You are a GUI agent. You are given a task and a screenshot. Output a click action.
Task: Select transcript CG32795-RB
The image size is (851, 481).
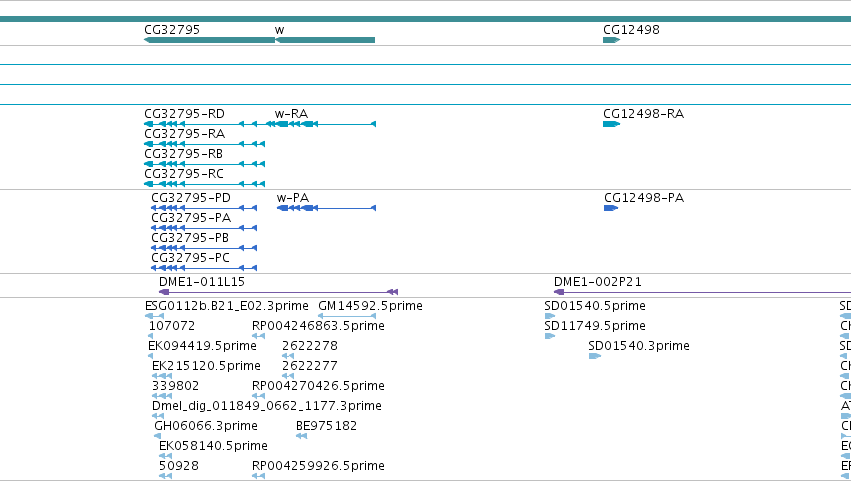point(183,154)
